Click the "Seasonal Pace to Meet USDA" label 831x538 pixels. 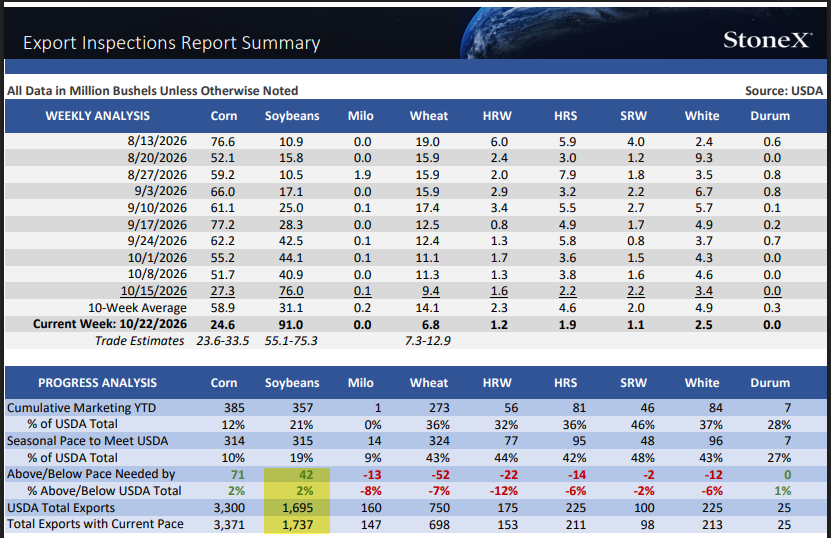[x=87, y=441]
